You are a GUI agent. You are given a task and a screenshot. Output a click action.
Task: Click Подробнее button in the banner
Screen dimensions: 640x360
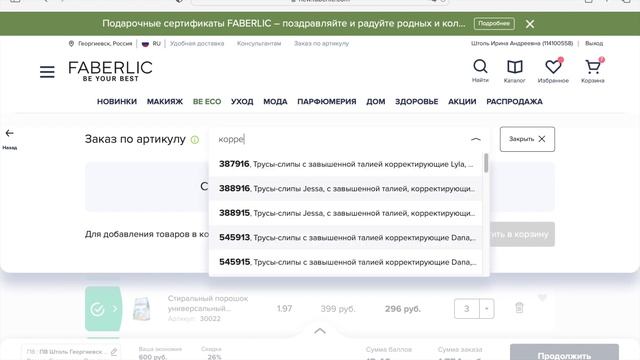point(494,24)
